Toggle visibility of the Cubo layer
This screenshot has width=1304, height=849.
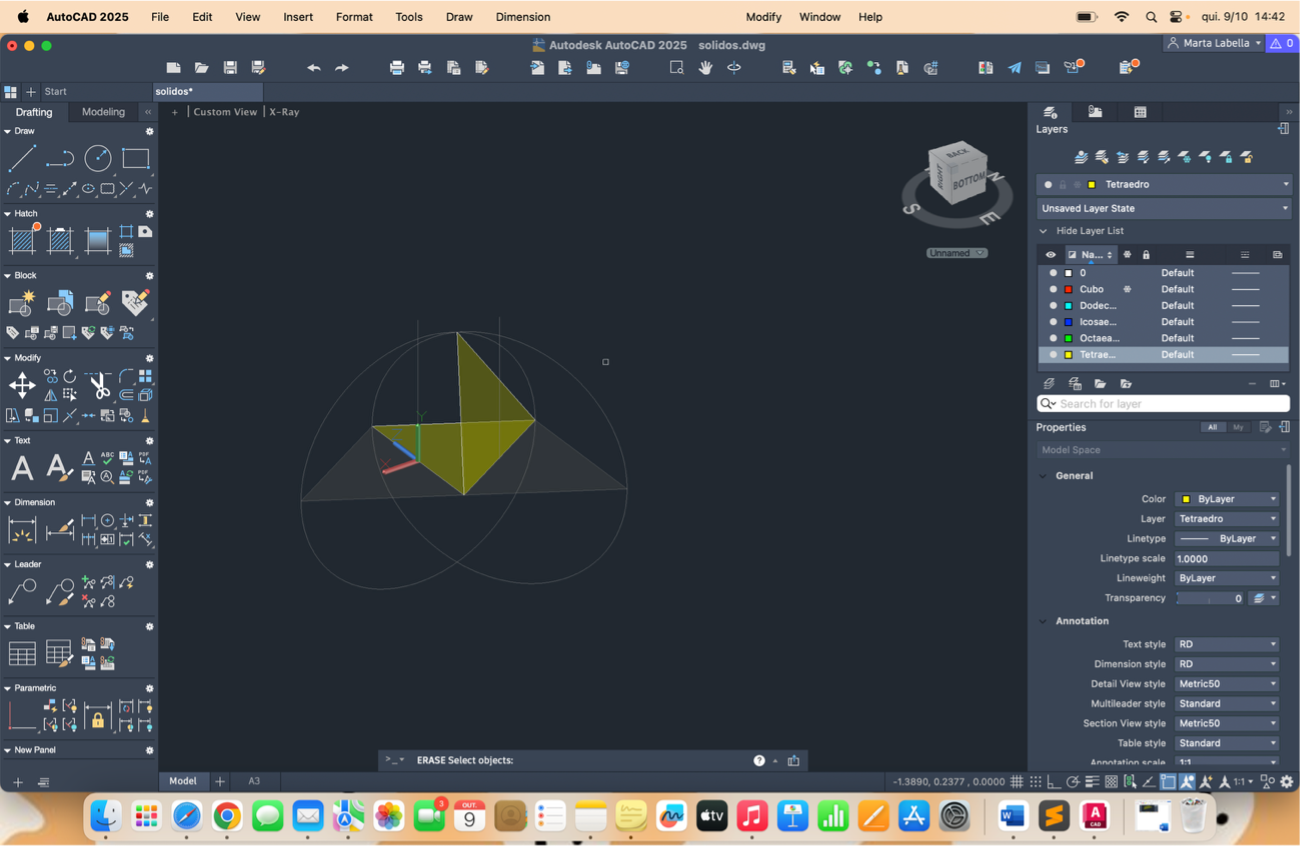[1053, 290]
